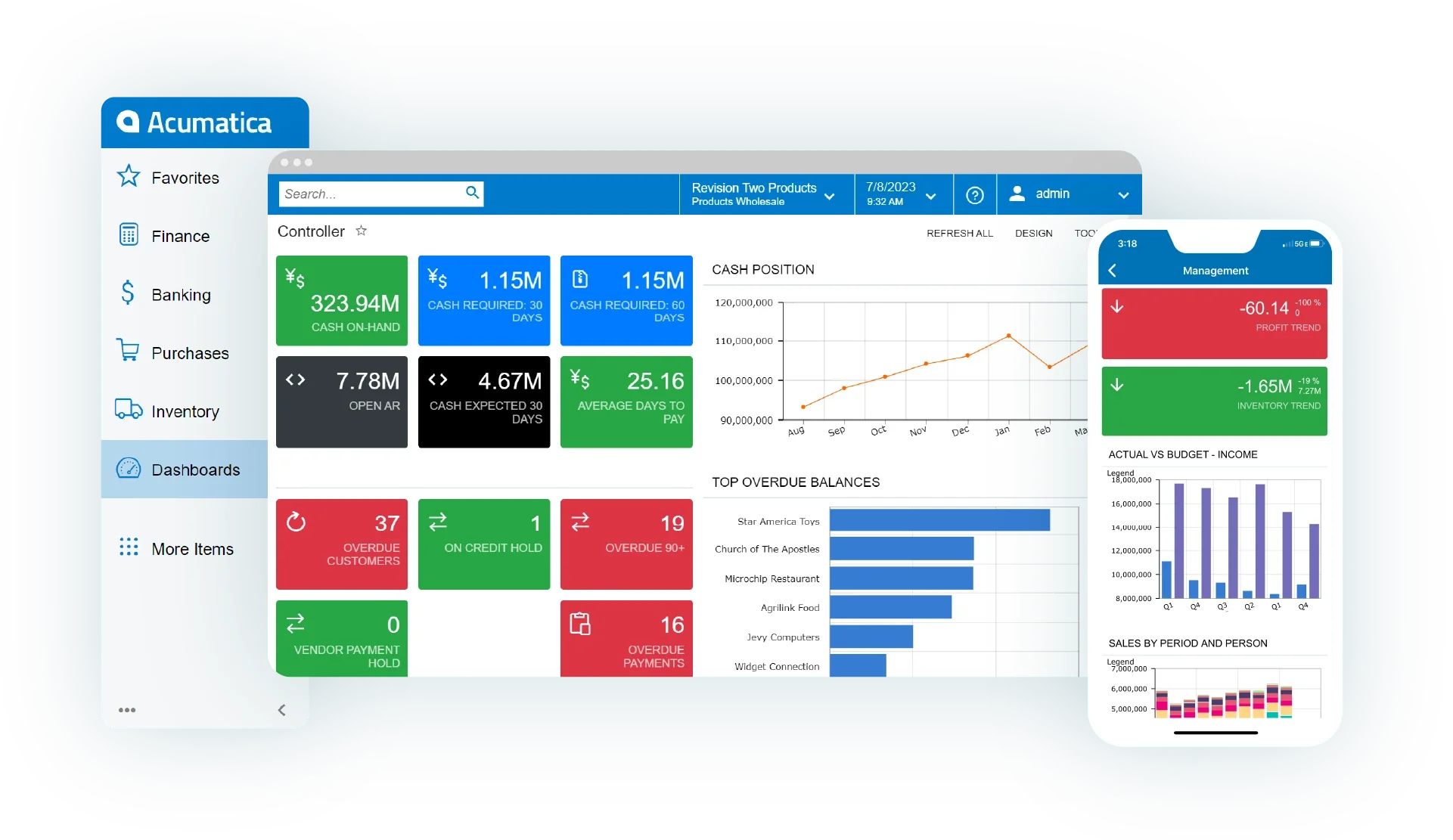Screen dimensions: 1453x840
Task: Click the Dashboards gauge icon
Action: click(x=130, y=468)
